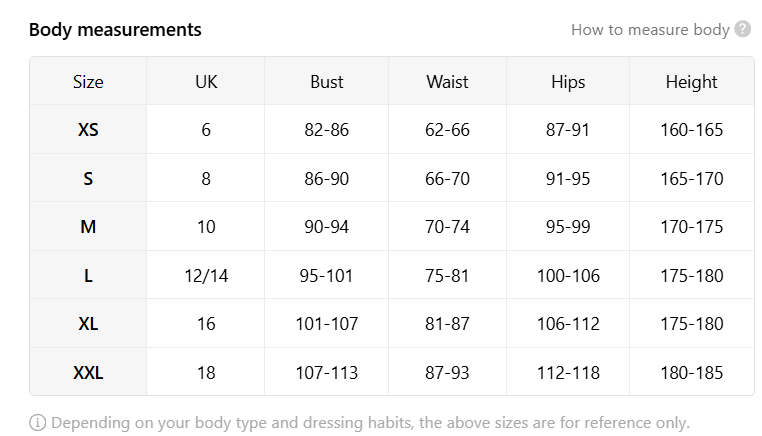Select the XS size row label

pyautogui.click(x=88, y=130)
